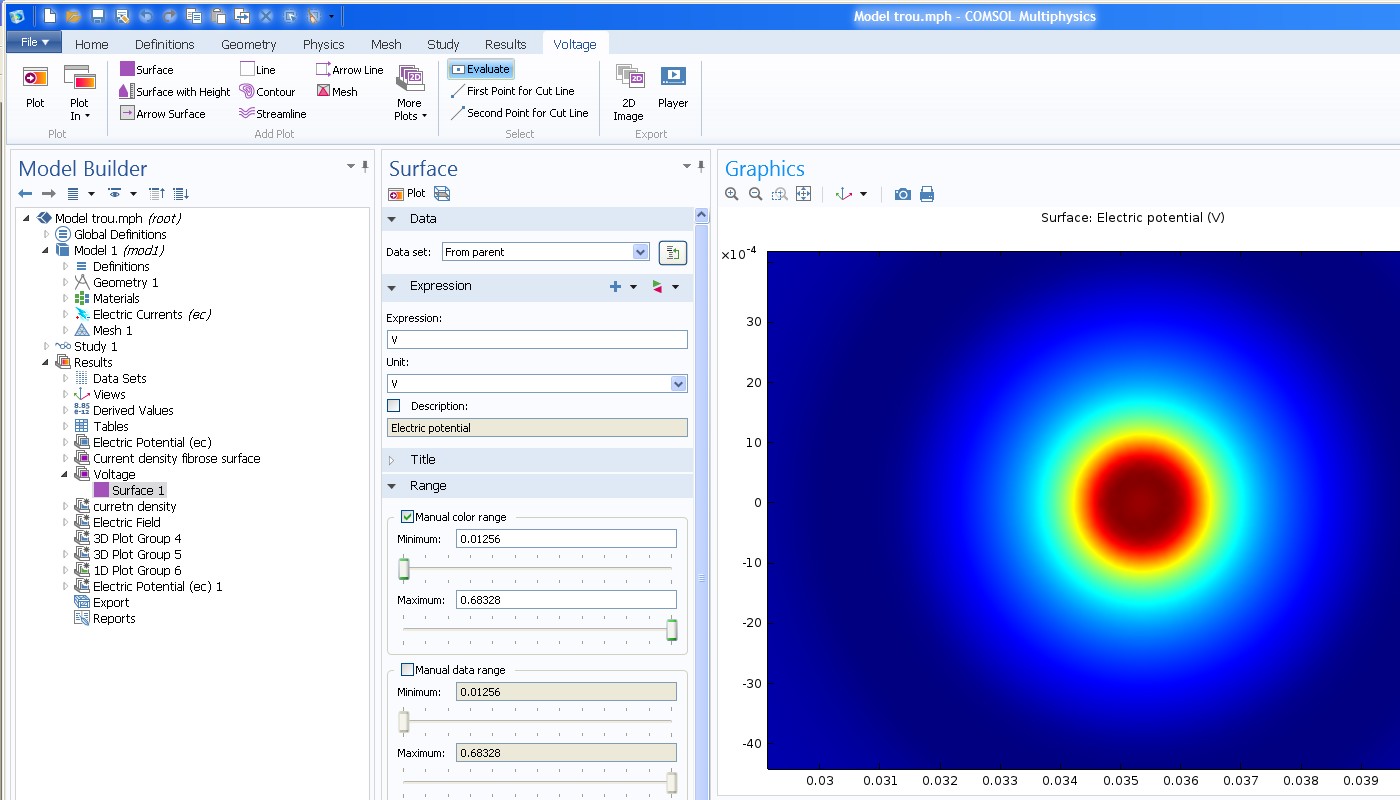
Task: Click the Arrow Surface plot icon
Action: point(127,114)
